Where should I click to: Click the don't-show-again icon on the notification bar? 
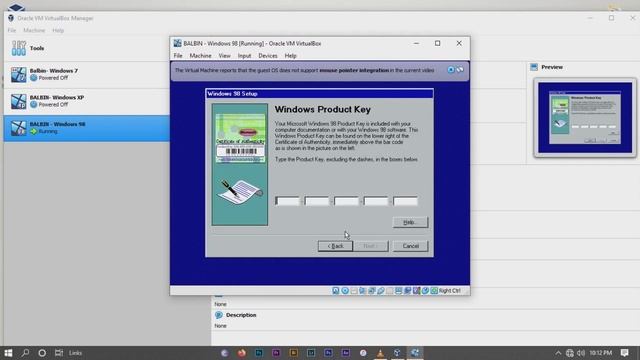[460, 70]
